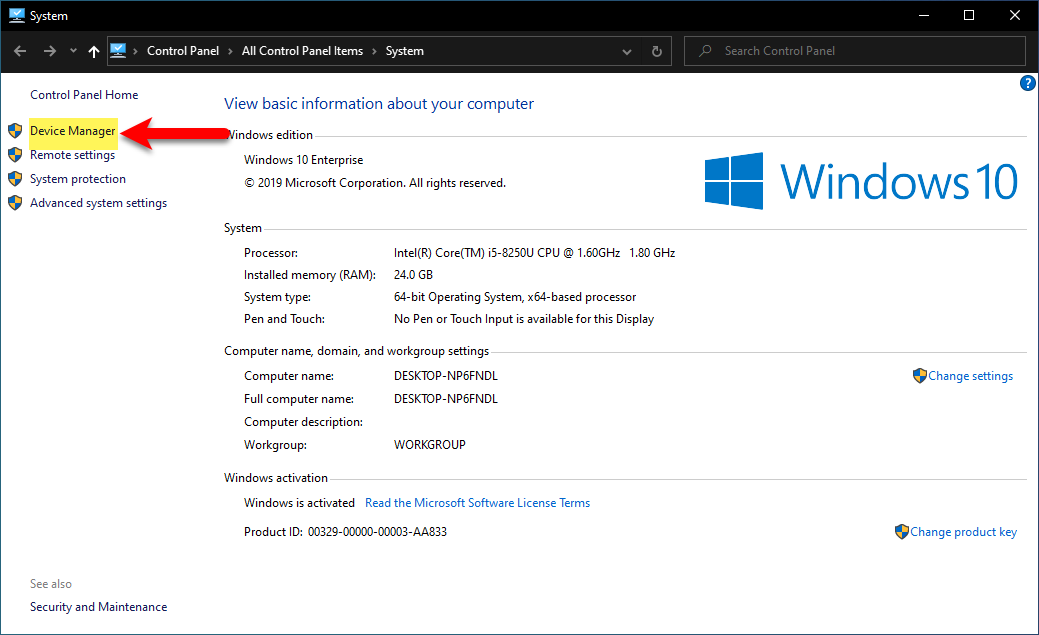This screenshot has width=1039, height=635.
Task: Open Device Manager link
Action: click(73, 131)
